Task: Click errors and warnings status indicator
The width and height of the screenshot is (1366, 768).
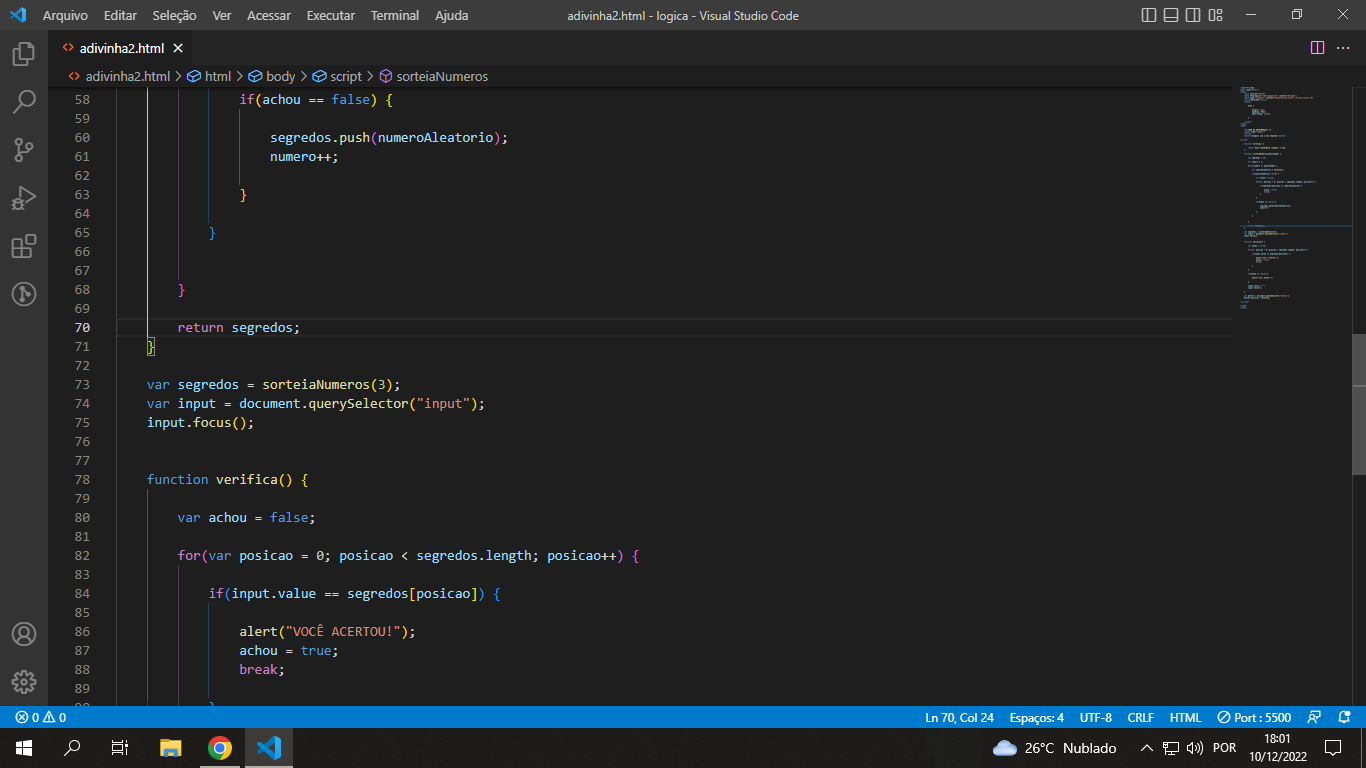Action: coord(41,717)
